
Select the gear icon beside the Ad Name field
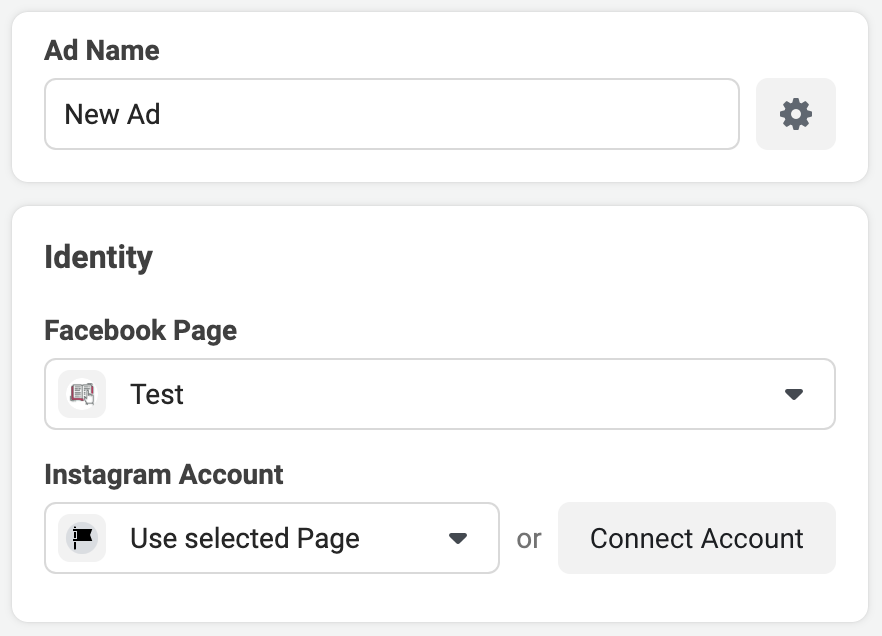tap(795, 113)
